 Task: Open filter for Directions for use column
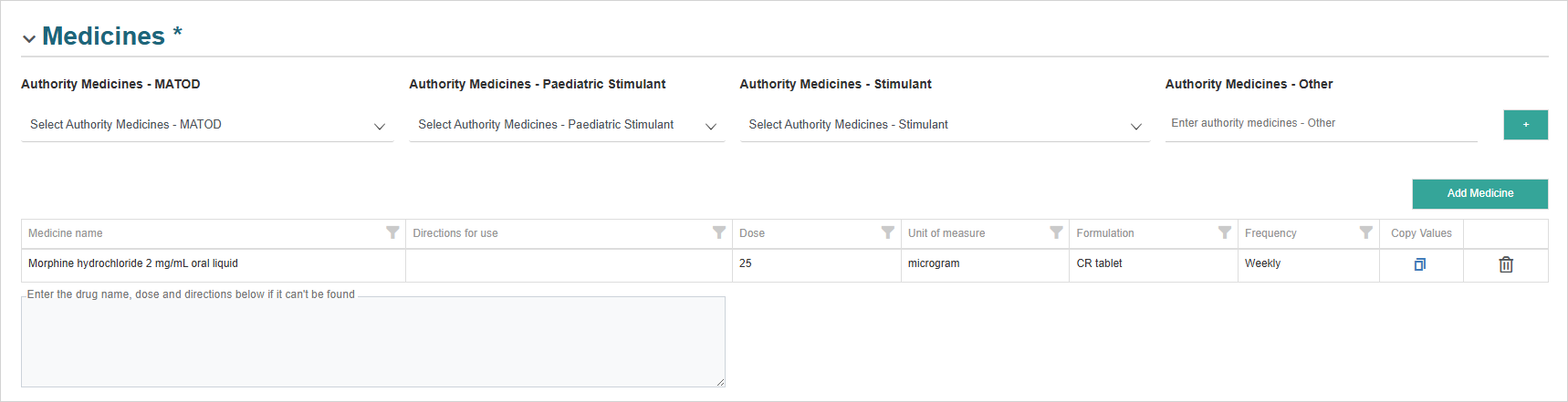point(719,232)
